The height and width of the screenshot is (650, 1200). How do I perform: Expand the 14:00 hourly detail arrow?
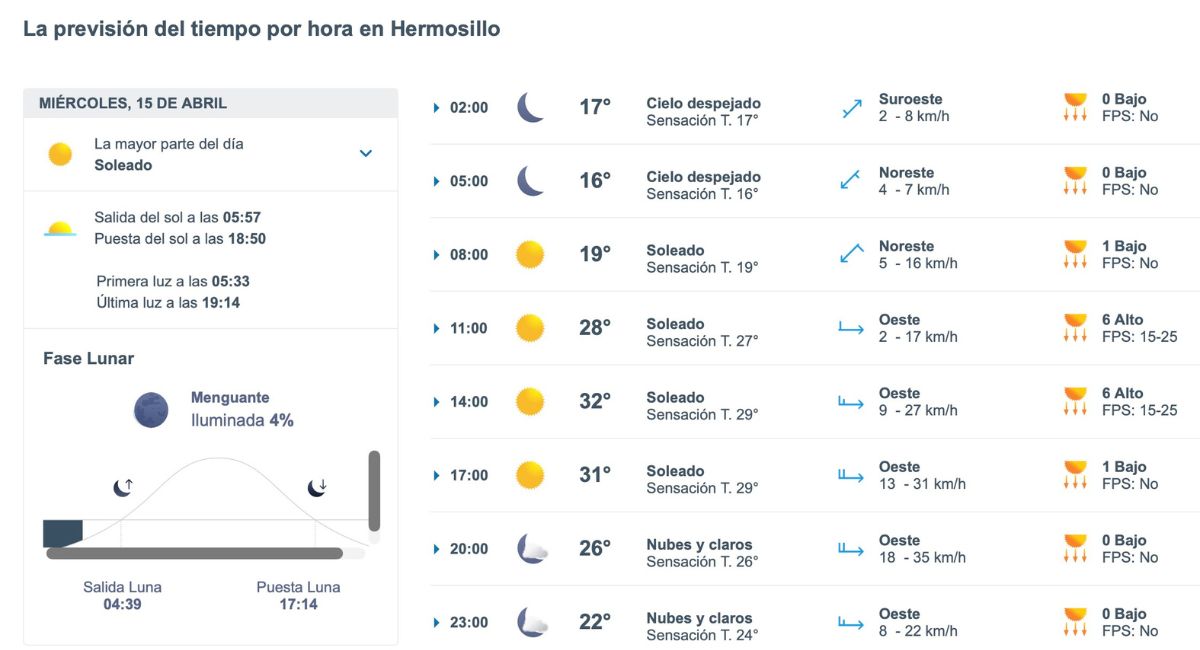point(435,401)
